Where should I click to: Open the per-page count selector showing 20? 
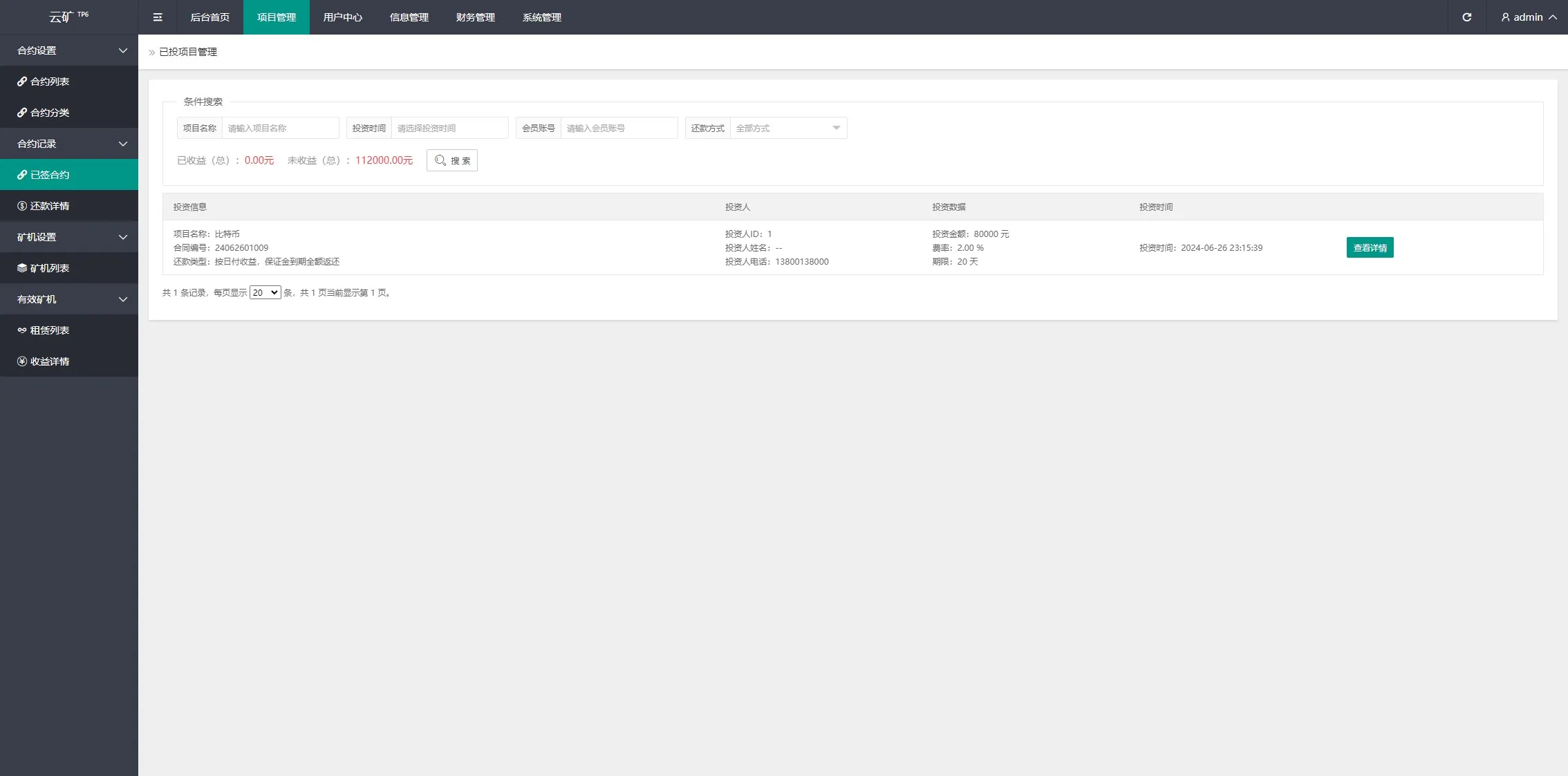265,293
